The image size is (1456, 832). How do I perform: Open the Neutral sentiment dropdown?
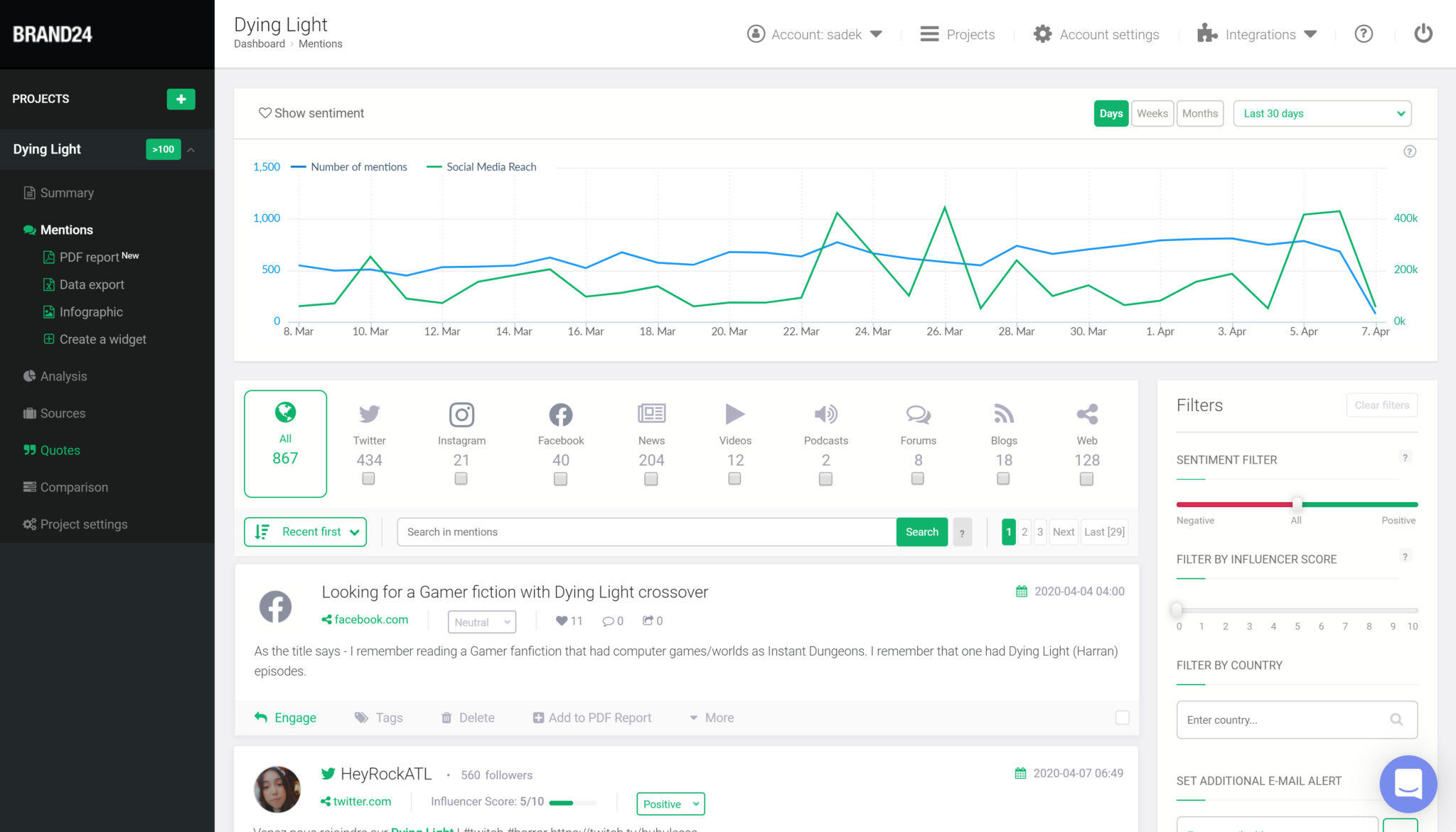click(481, 622)
